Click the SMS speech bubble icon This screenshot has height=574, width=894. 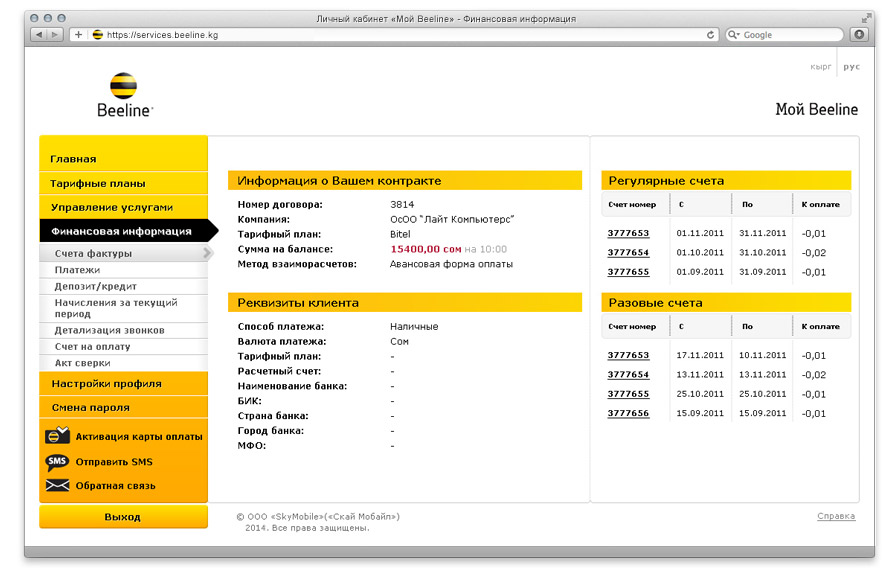tap(56, 462)
